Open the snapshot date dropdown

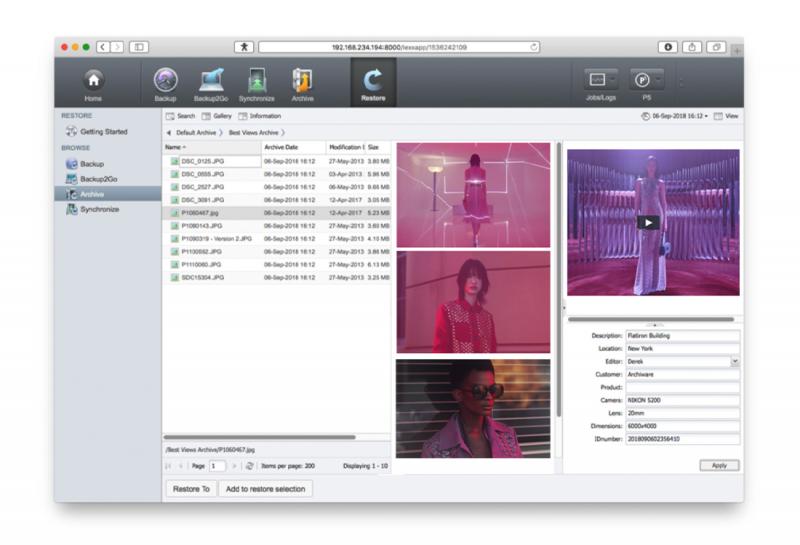(x=674, y=116)
